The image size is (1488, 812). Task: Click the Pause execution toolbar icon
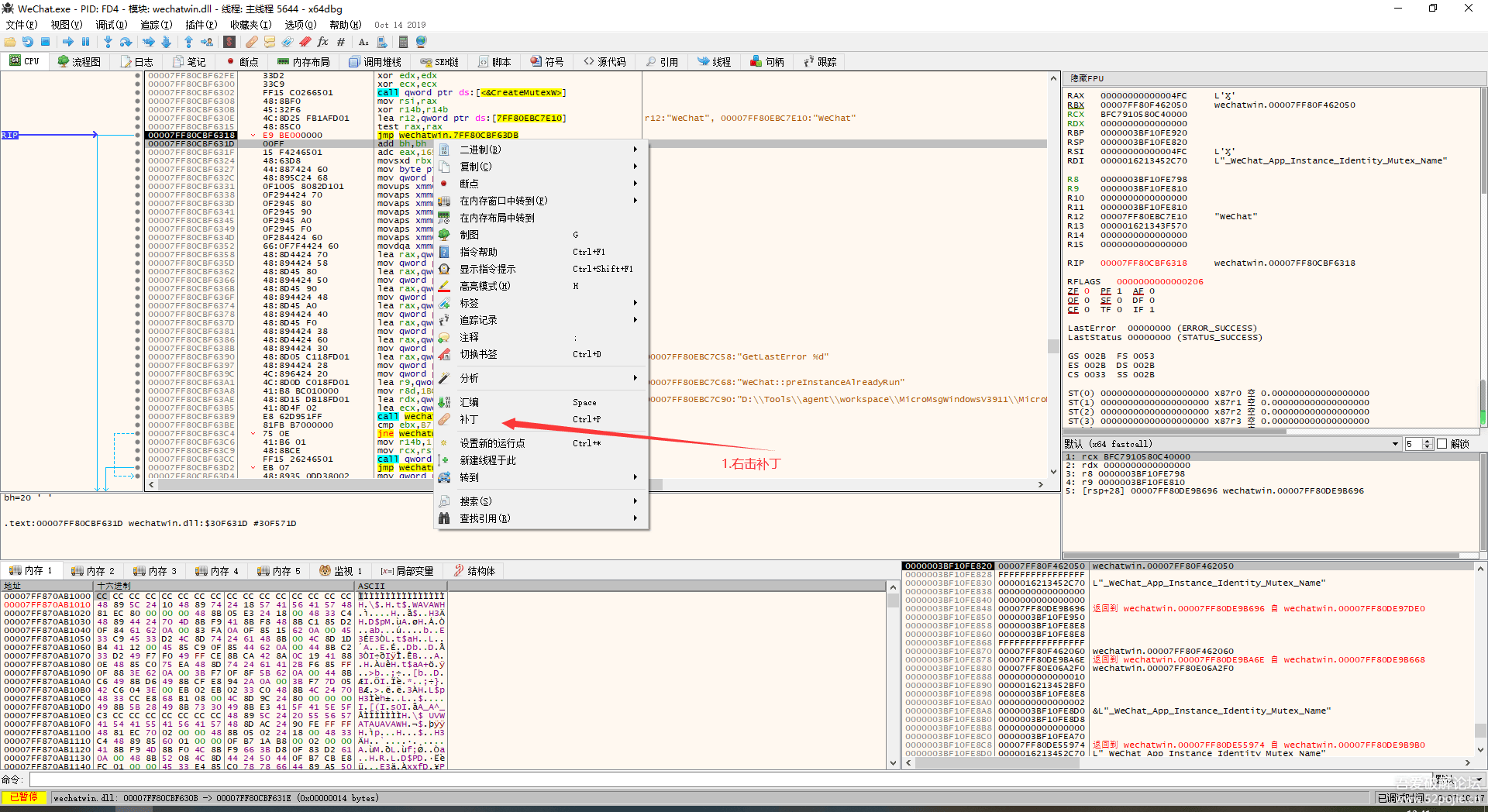click(x=86, y=42)
